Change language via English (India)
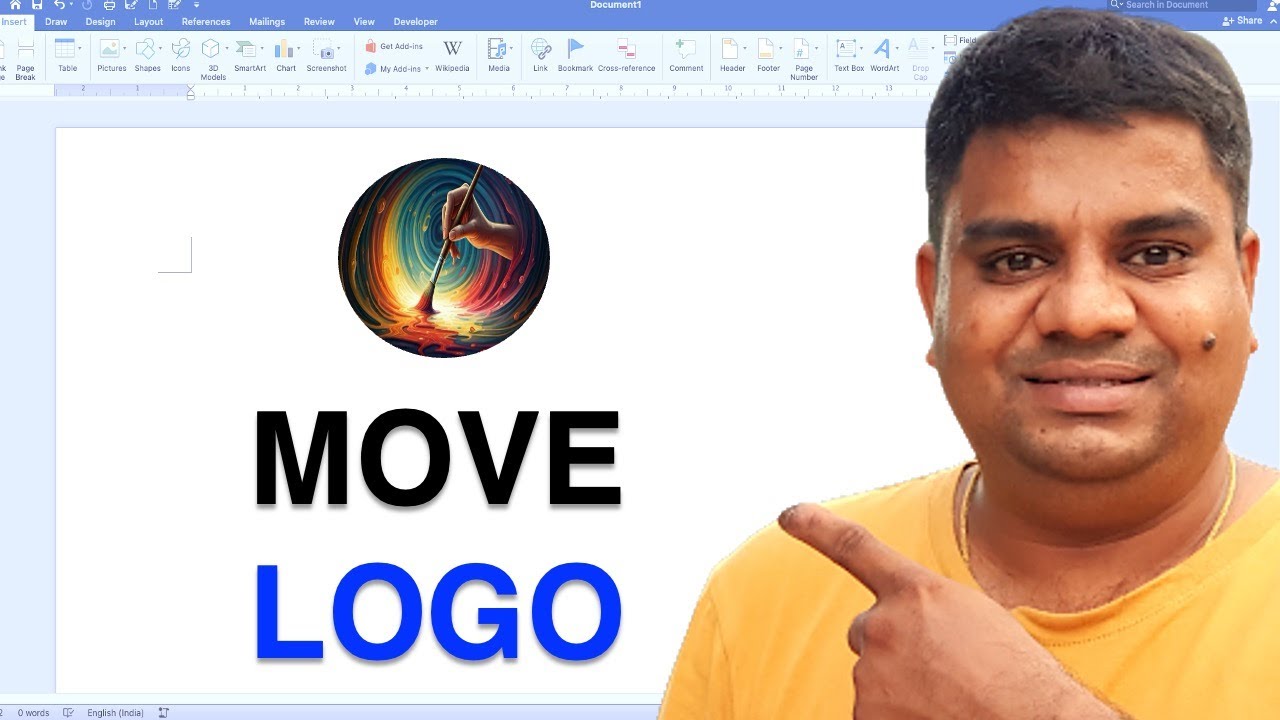The image size is (1280, 720). 115,713
